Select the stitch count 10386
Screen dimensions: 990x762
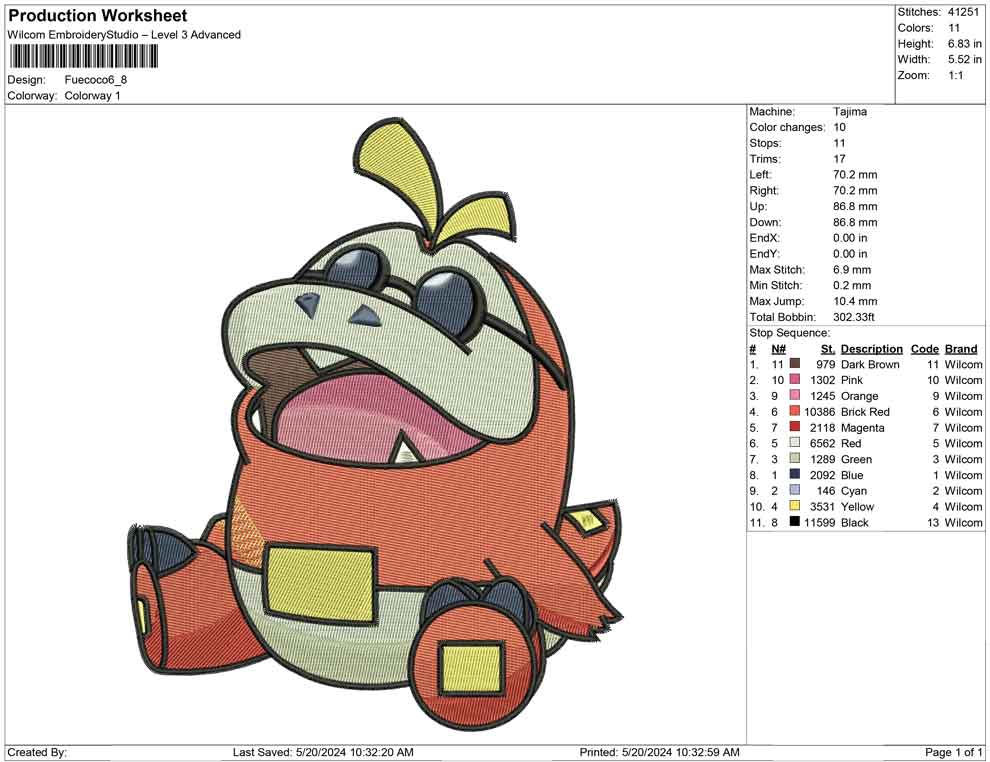click(x=820, y=412)
